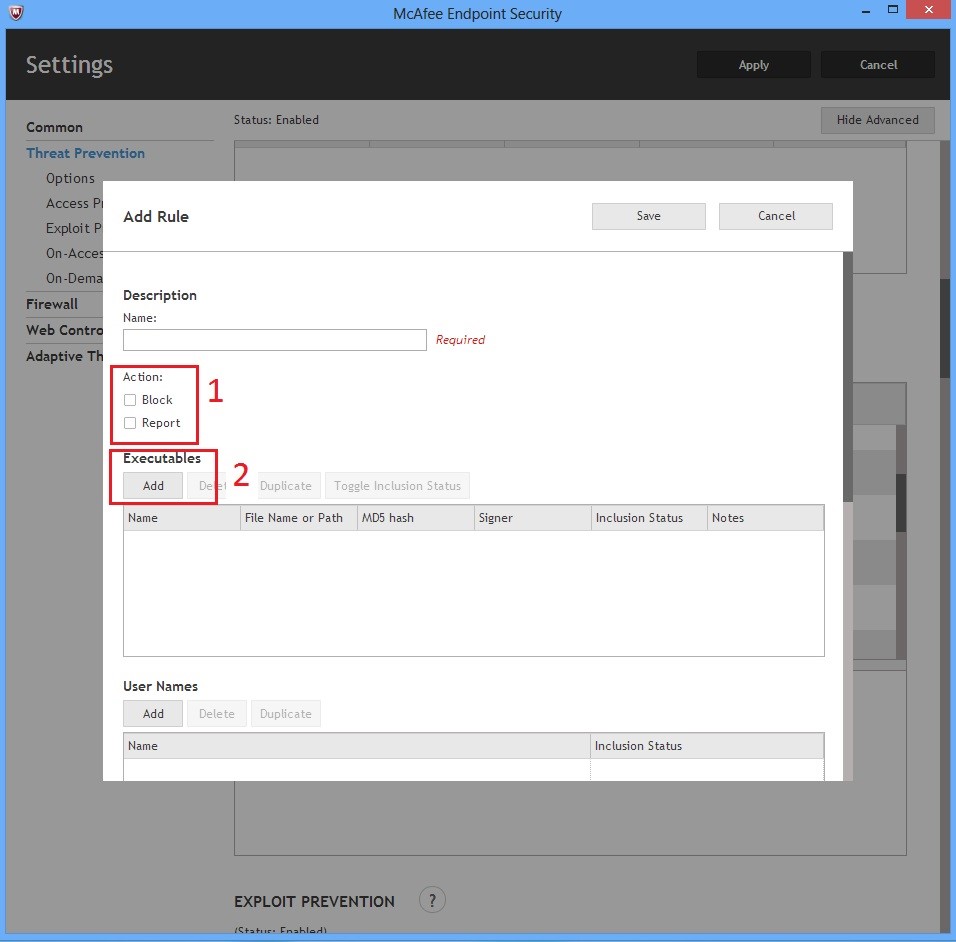Click the McAfee shield icon in title bar
Image resolution: width=956 pixels, height=942 pixels.
tap(14, 13)
